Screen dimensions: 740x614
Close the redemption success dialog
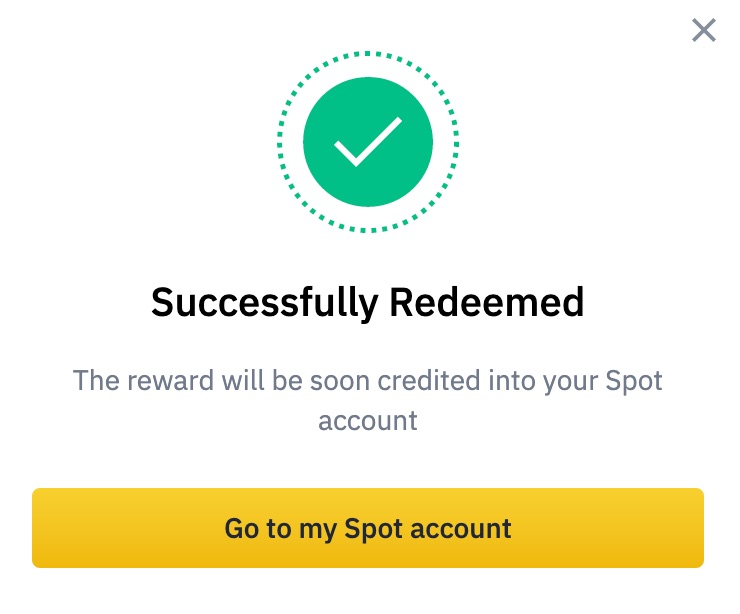pyautogui.click(x=704, y=31)
